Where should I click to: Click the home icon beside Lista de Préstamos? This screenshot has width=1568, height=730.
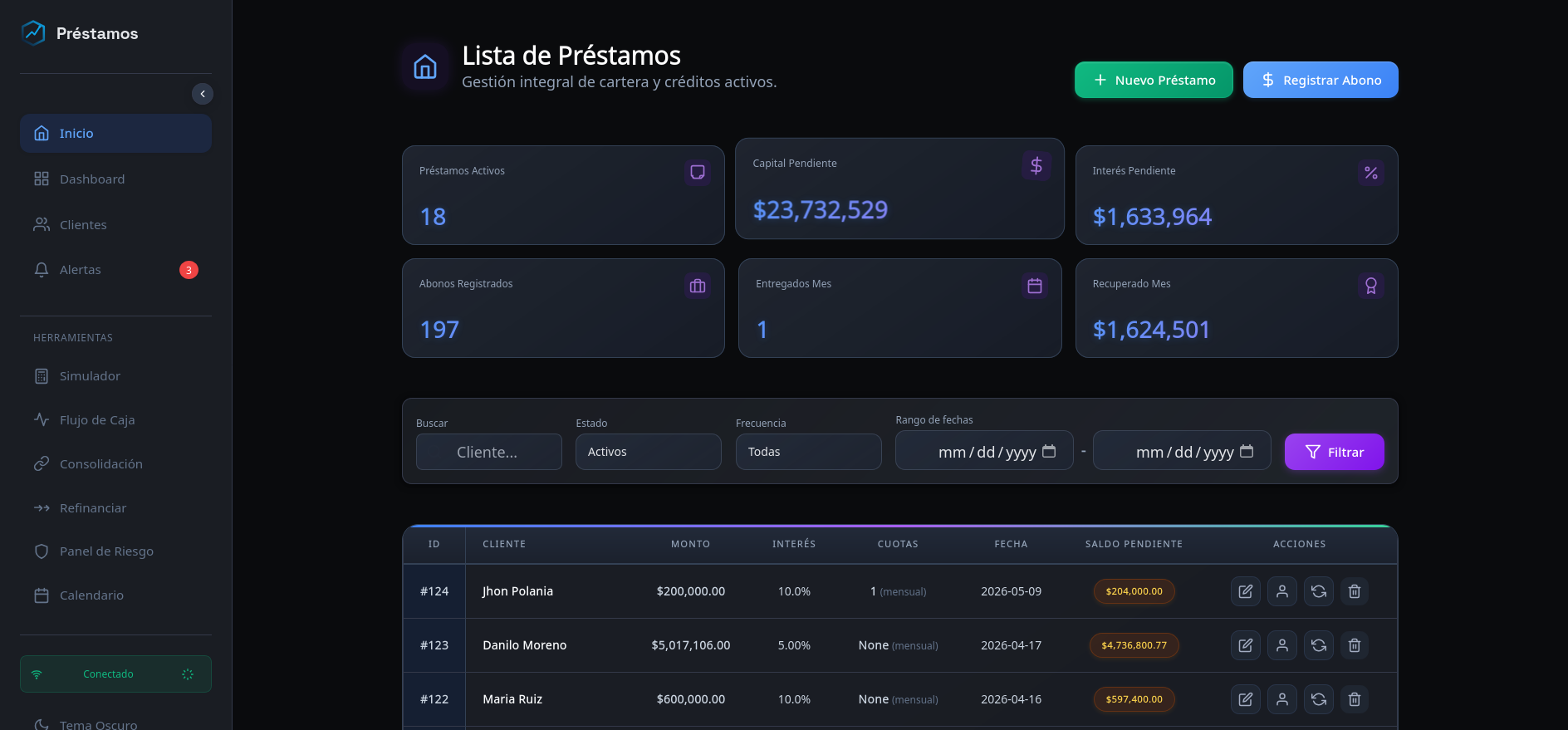click(425, 66)
